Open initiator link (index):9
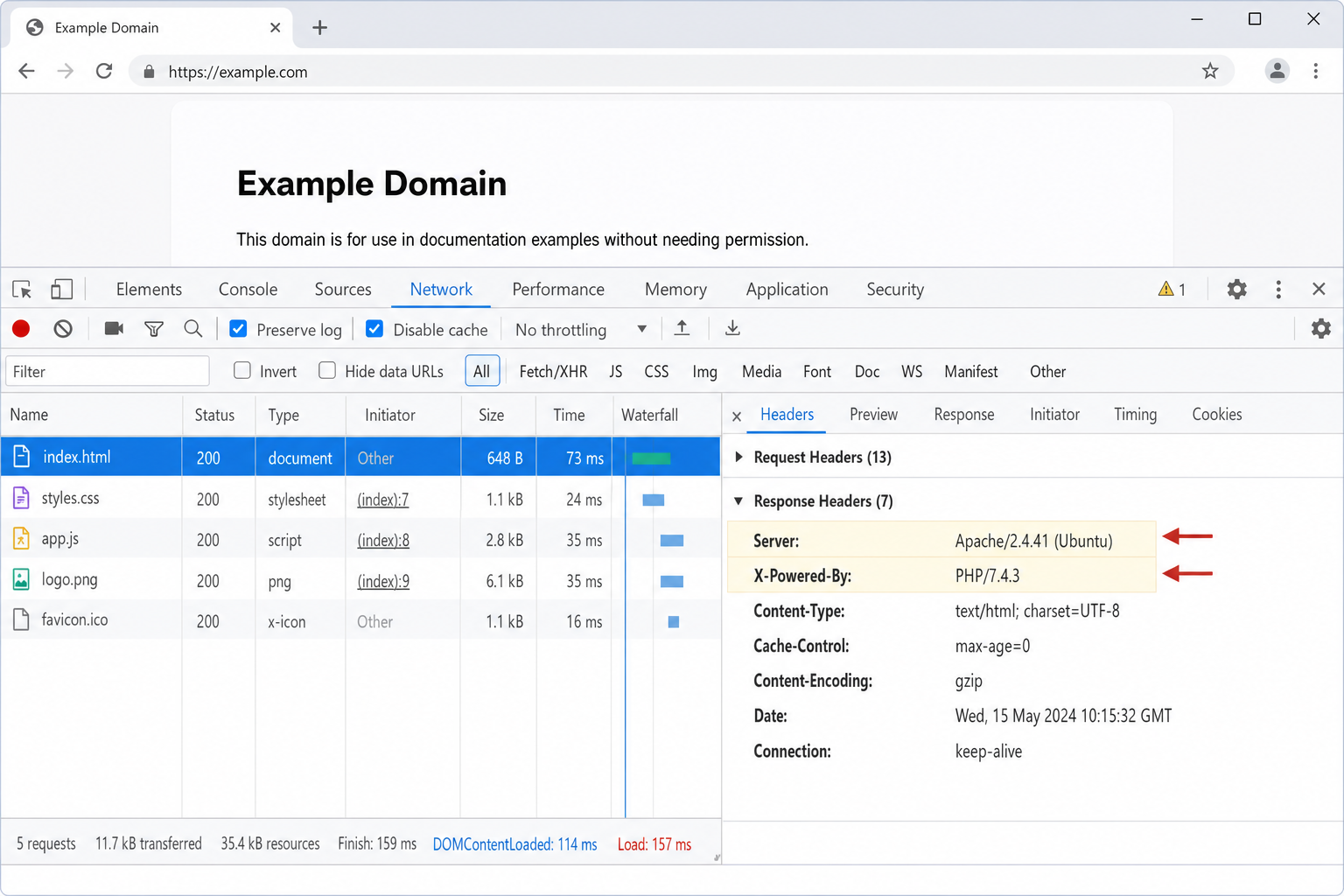Screen dimensions: 1344x896 pyautogui.click(x=382, y=581)
